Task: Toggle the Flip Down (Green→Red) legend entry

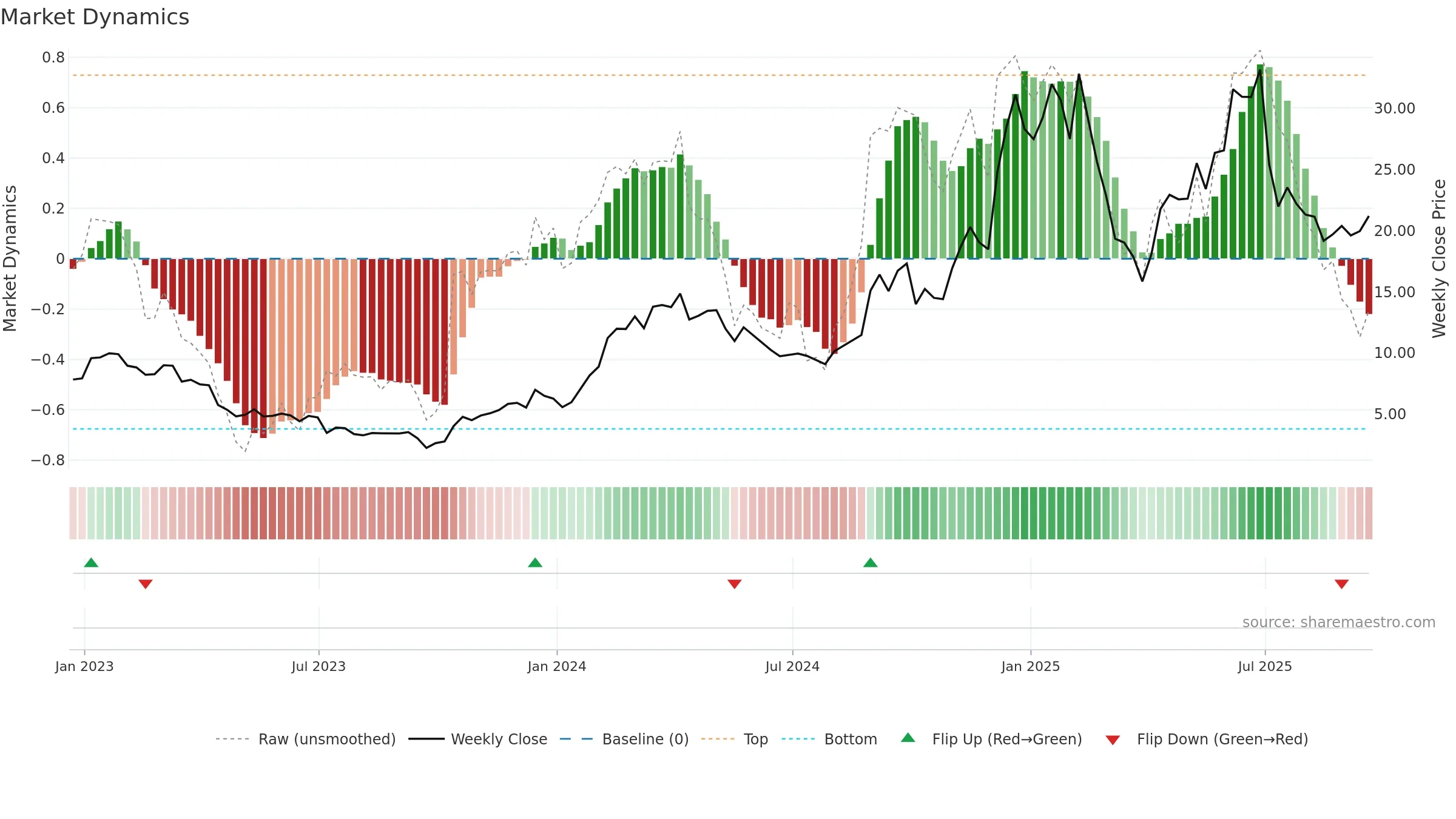Action: [x=1207, y=739]
